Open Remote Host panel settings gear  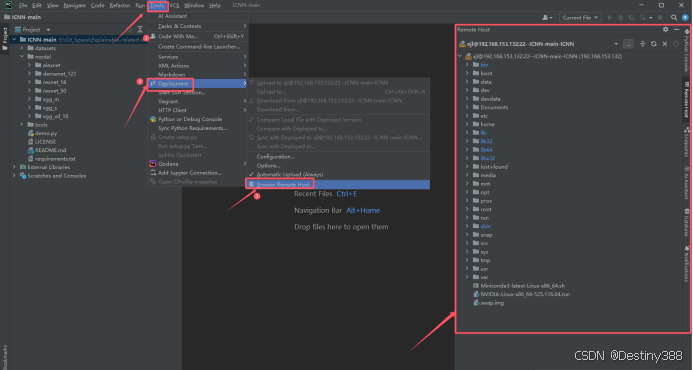(666, 30)
